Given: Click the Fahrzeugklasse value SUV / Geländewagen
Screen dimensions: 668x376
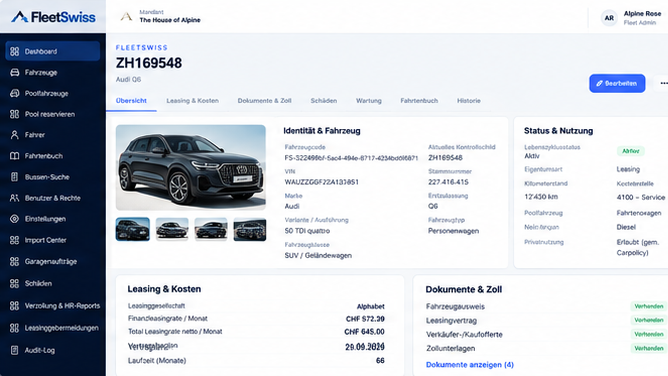Looking at the screenshot, I should [x=318, y=255].
